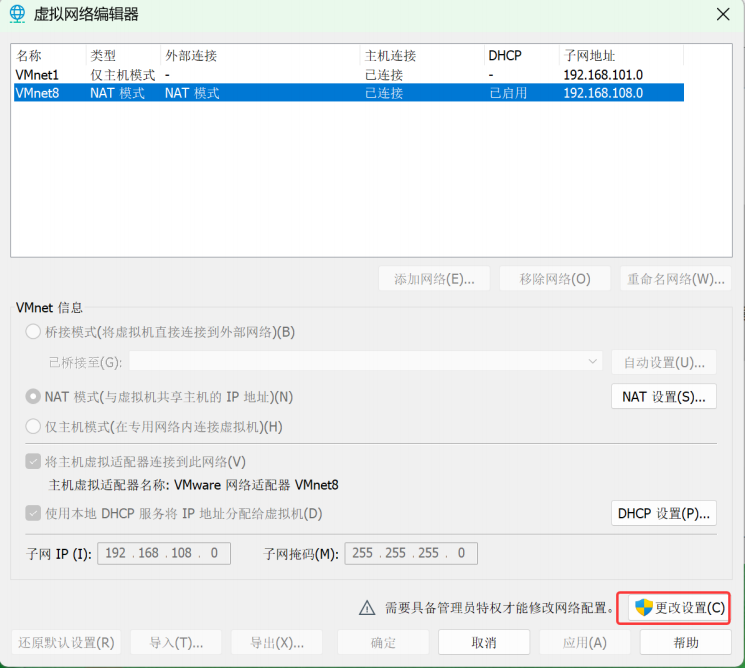The height and width of the screenshot is (671, 747).
Task: Sort by 外部连接 column header
Action: point(261,56)
